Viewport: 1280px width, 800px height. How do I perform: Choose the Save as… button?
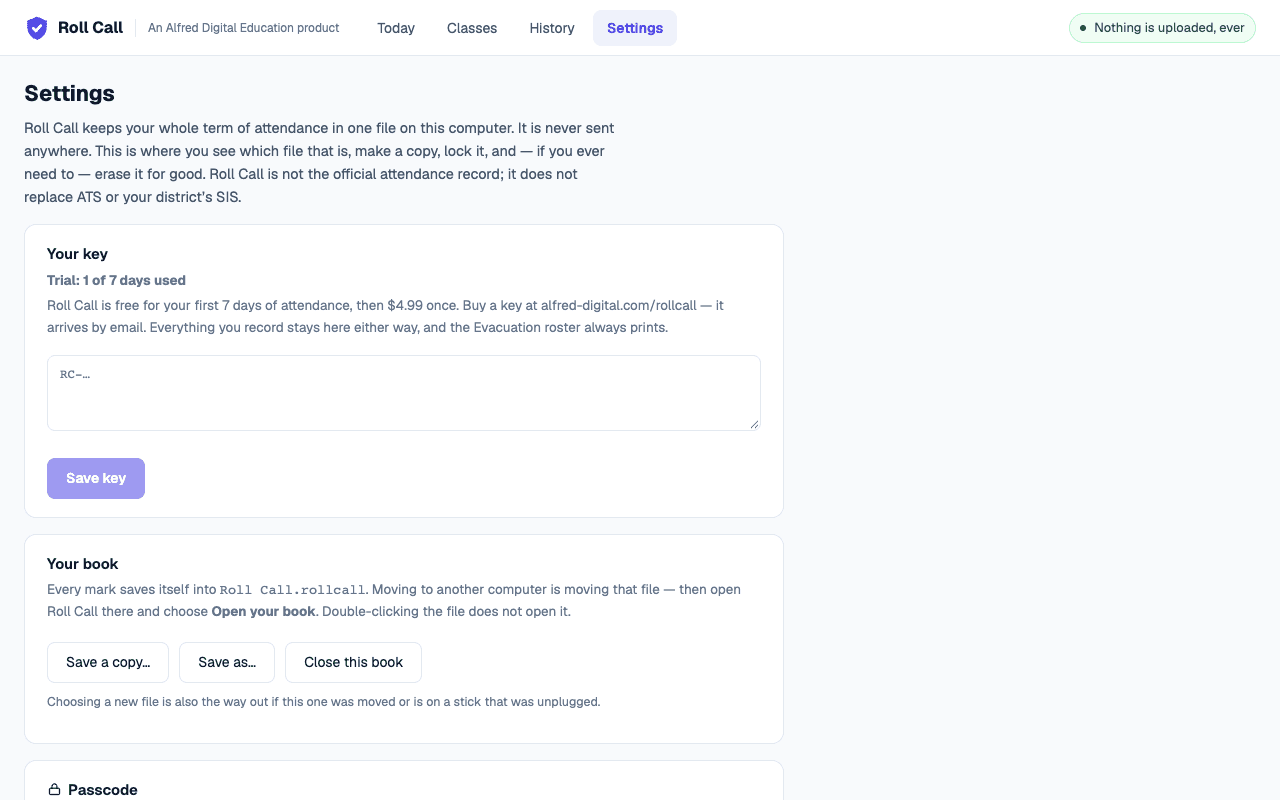pyautogui.click(x=227, y=662)
